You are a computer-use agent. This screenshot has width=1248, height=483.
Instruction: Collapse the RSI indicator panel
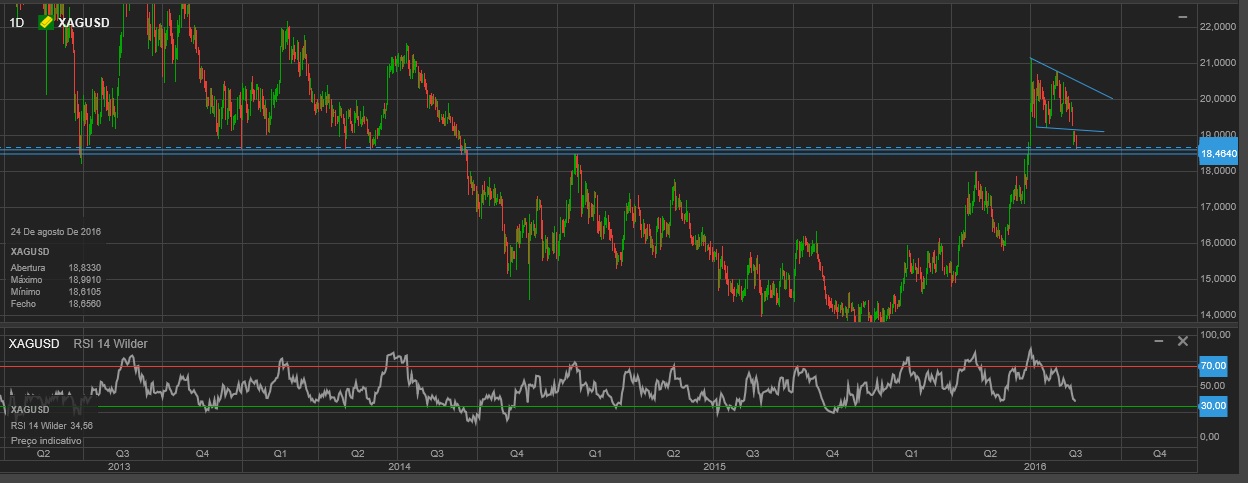(1159, 341)
